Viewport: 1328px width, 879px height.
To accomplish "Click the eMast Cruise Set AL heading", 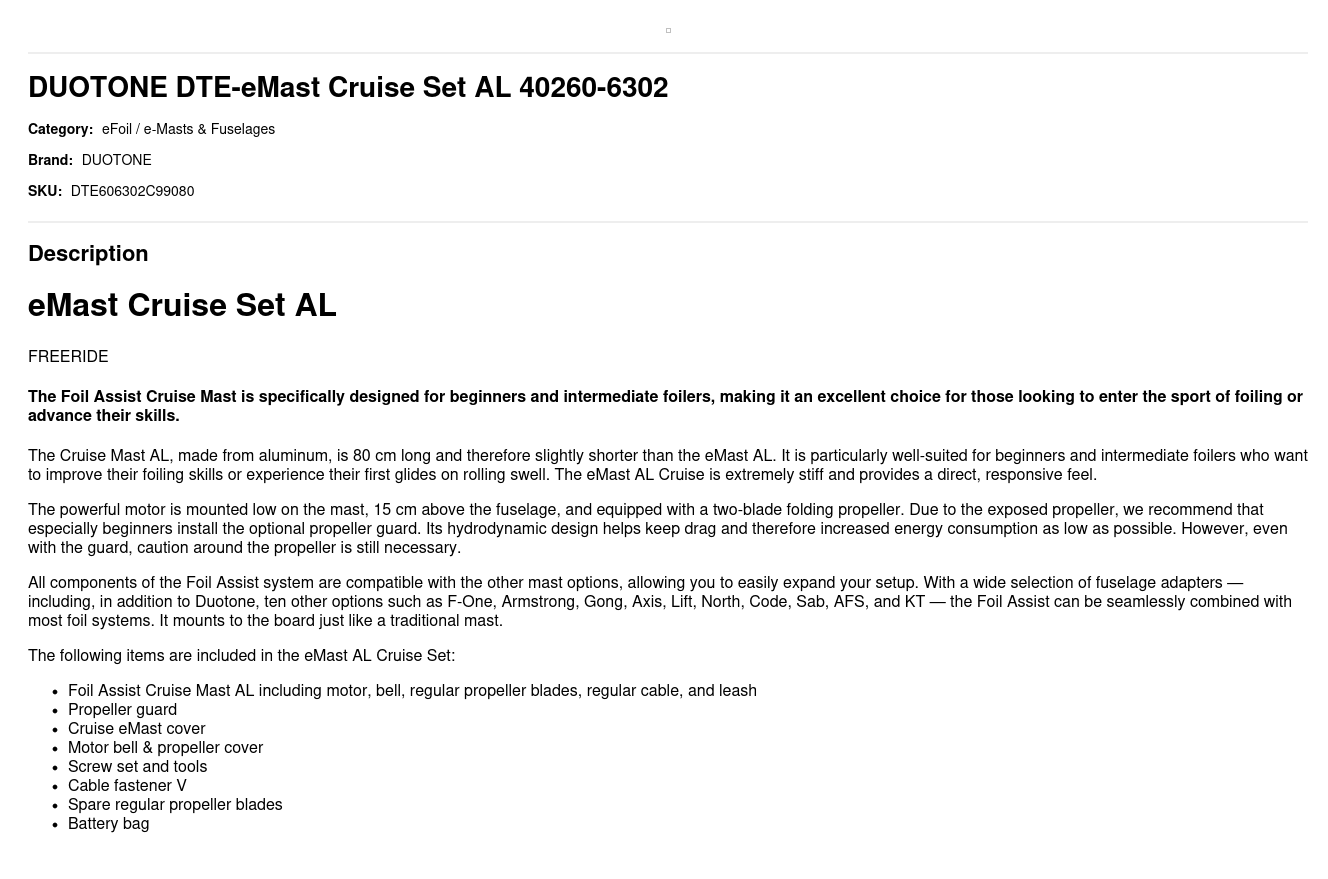I will click(x=182, y=306).
